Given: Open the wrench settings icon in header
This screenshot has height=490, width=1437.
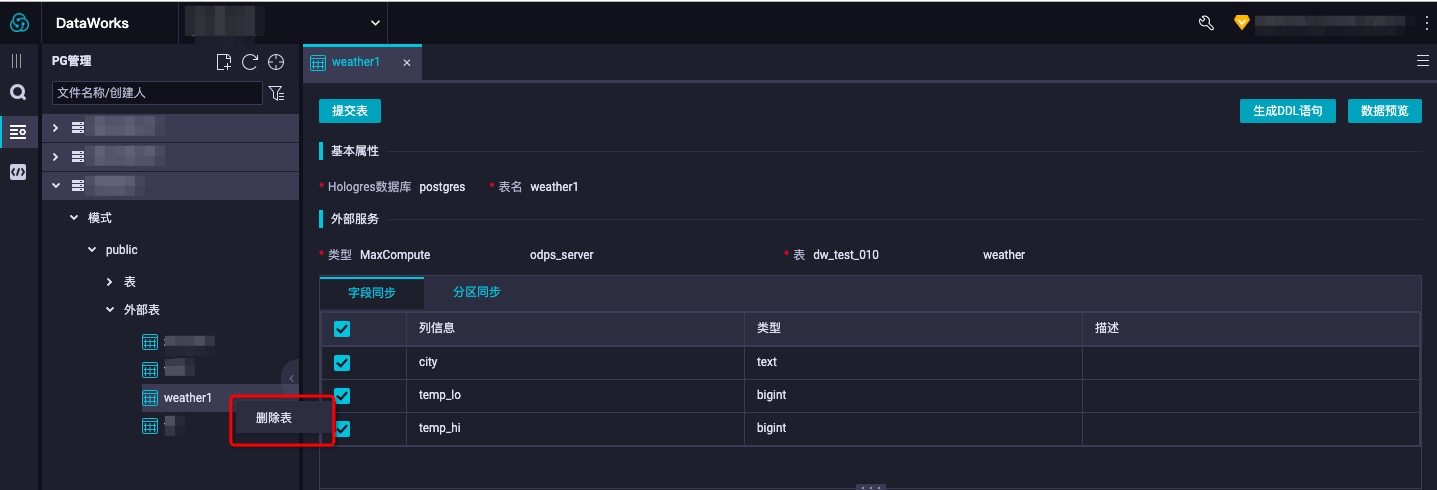Looking at the screenshot, I should pyautogui.click(x=1206, y=22).
